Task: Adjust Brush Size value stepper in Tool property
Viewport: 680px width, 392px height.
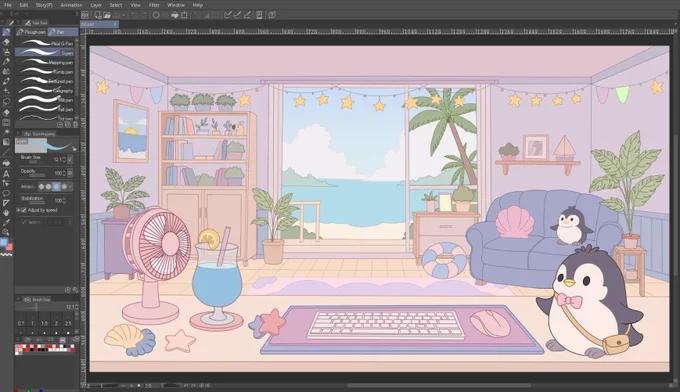Action: tap(65, 160)
